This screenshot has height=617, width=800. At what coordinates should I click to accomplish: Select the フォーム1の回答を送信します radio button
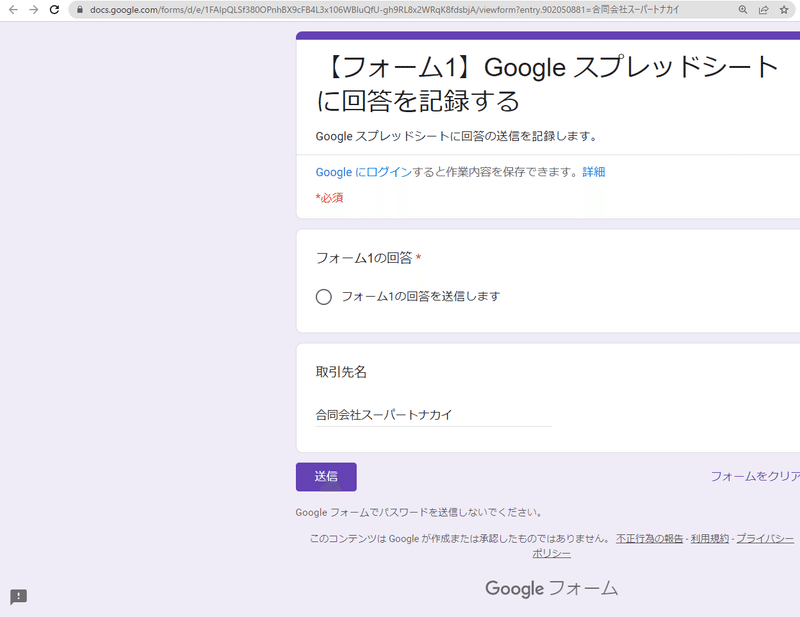click(323, 297)
